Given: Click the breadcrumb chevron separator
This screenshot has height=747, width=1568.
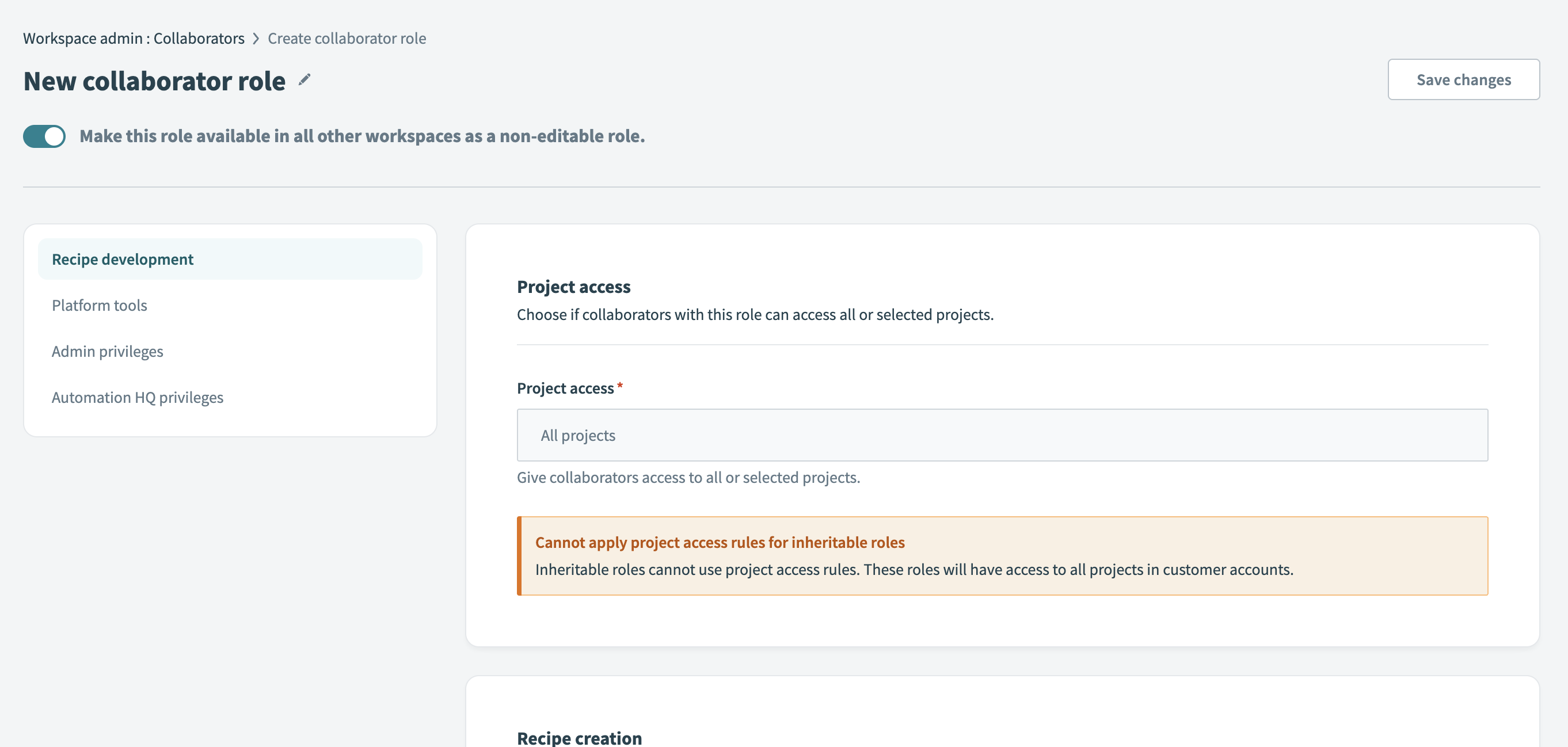Looking at the screenshot, I should pos(256,39).
